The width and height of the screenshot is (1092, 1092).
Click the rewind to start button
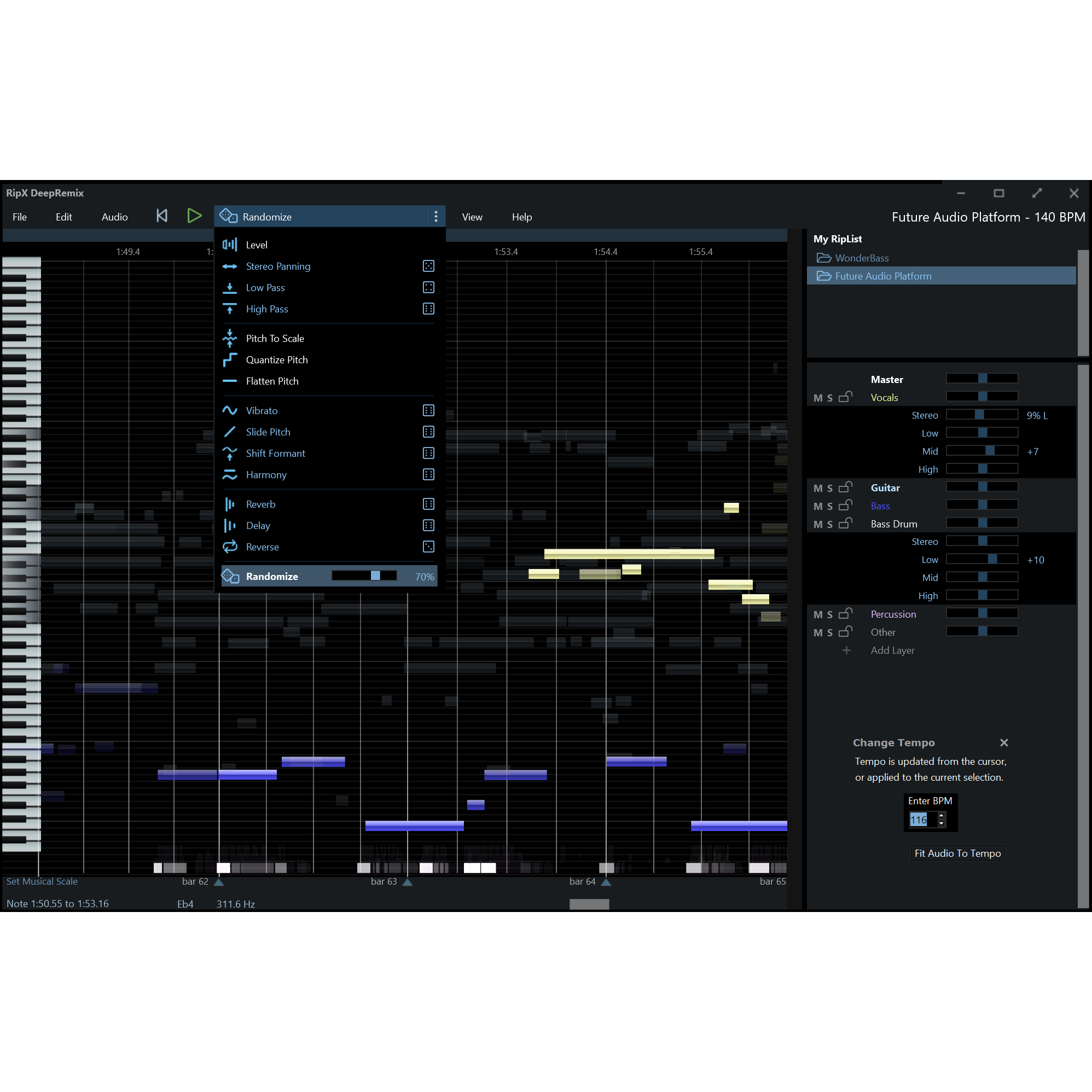pyautogui.click(x=161, y=216)
